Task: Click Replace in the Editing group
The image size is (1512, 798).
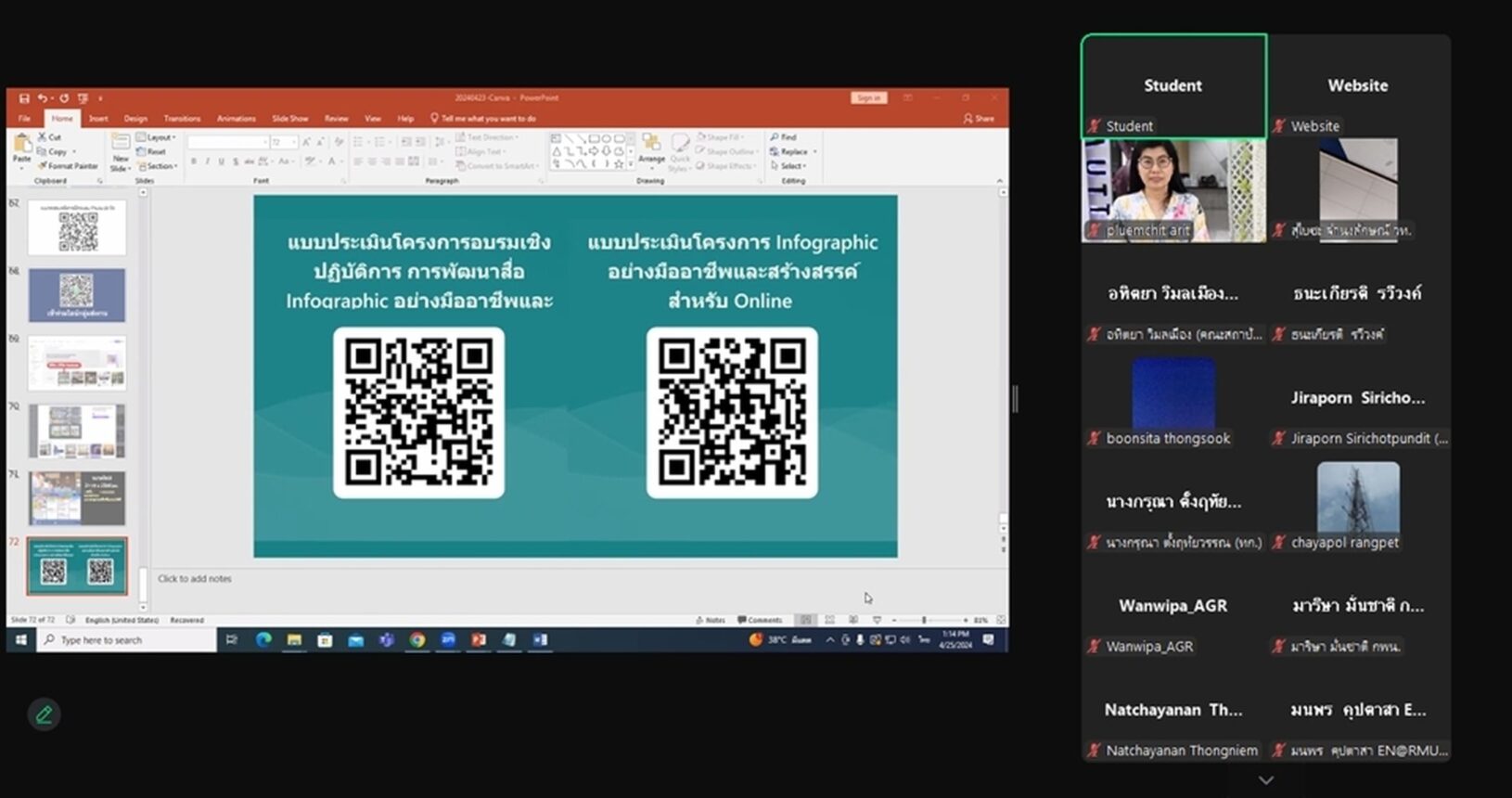Action: pos(793,151)
